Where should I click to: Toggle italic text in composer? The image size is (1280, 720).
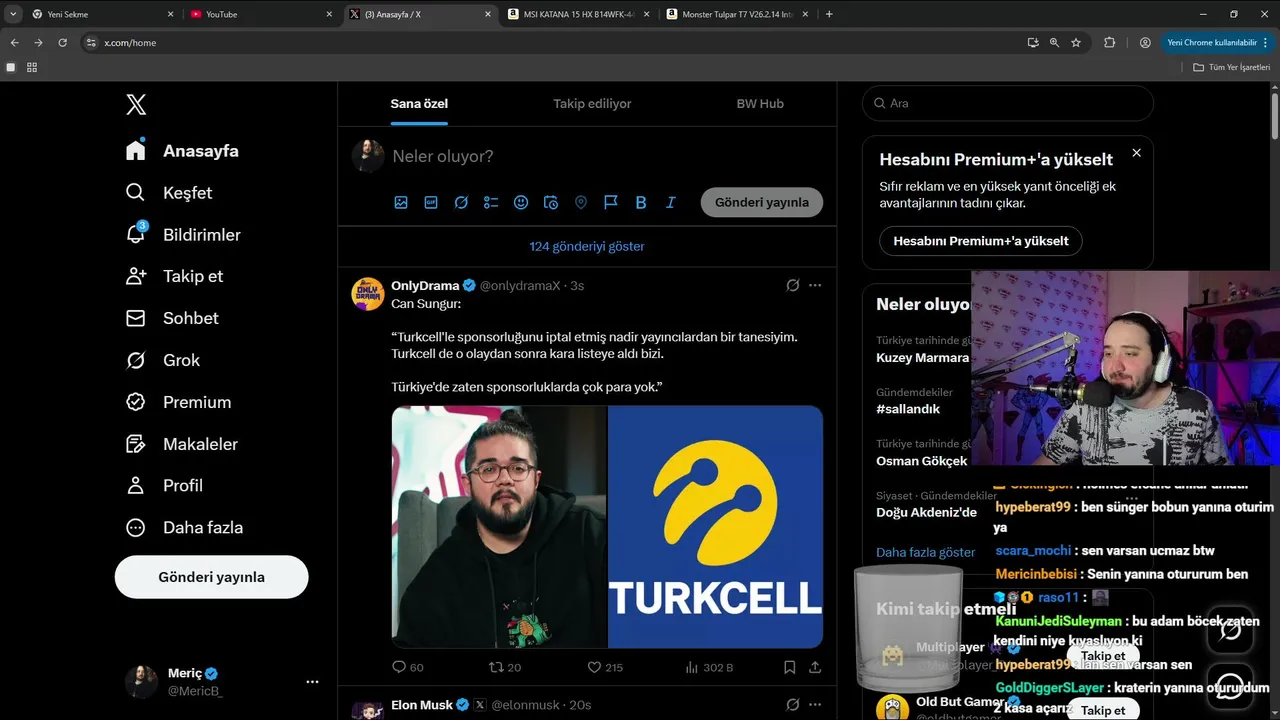(671, 202)
